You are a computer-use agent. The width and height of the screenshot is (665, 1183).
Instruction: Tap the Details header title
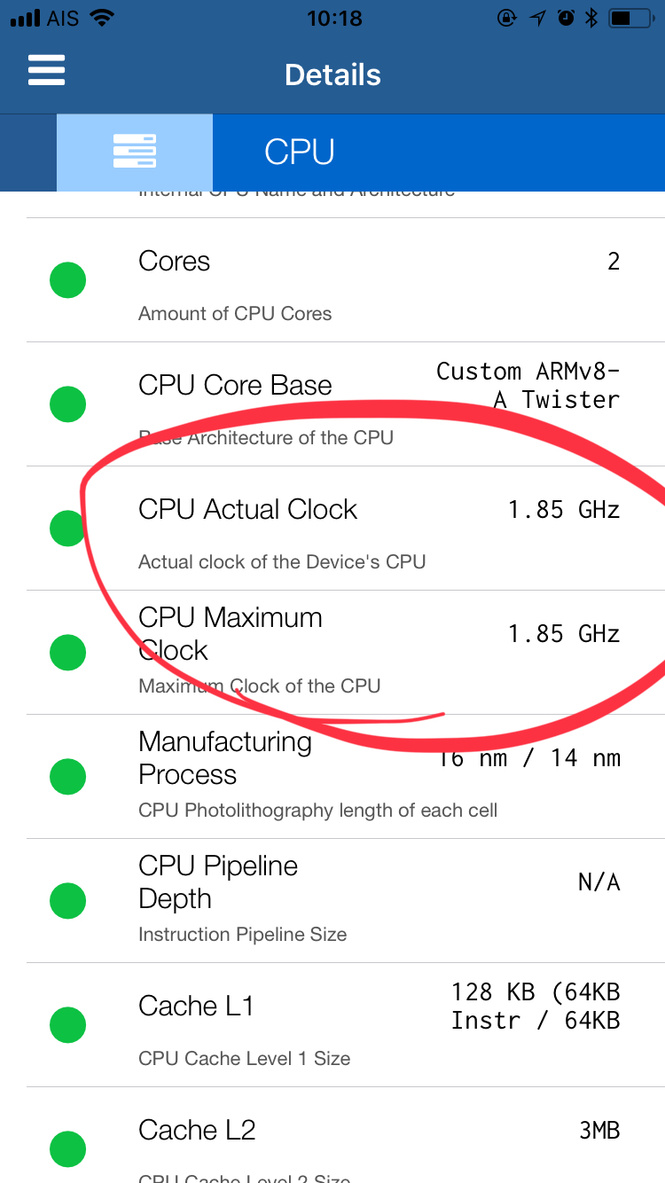pos(333,75)
